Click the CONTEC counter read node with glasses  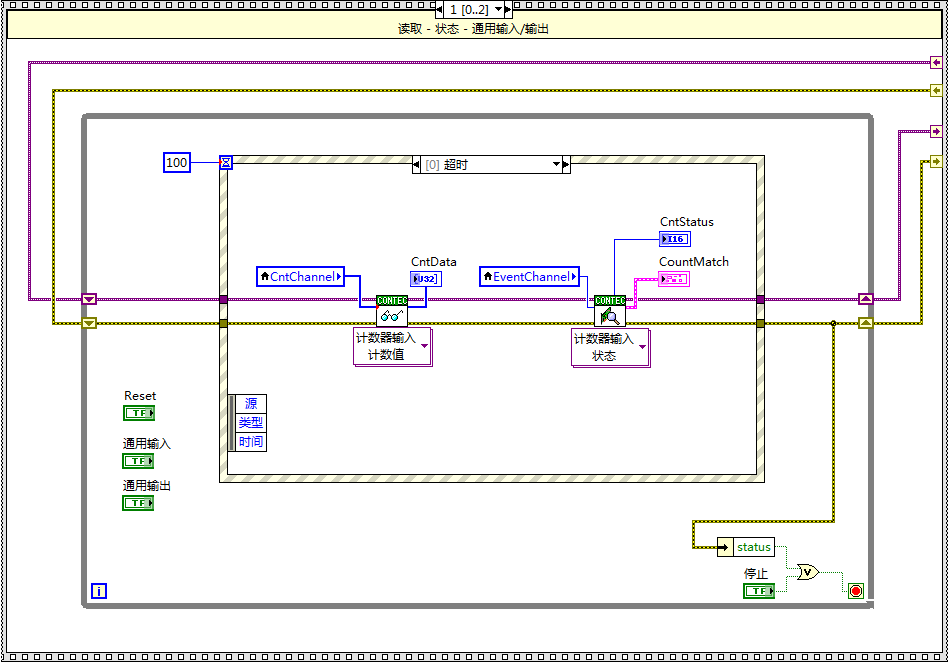click(391, 311)
